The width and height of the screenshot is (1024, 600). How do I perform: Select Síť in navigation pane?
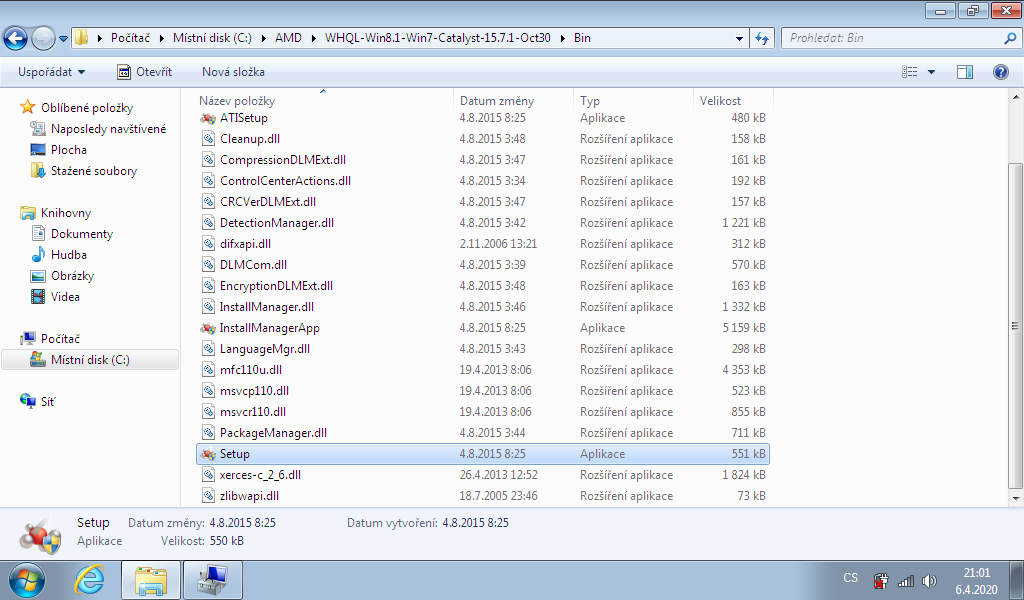point(48,402)
